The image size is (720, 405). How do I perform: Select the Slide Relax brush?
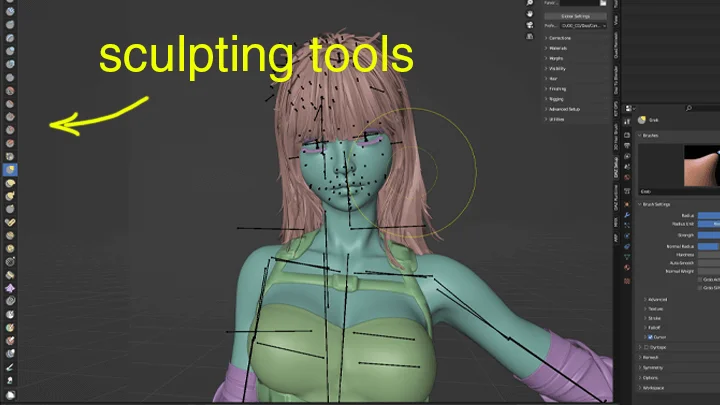coord(10,262)
